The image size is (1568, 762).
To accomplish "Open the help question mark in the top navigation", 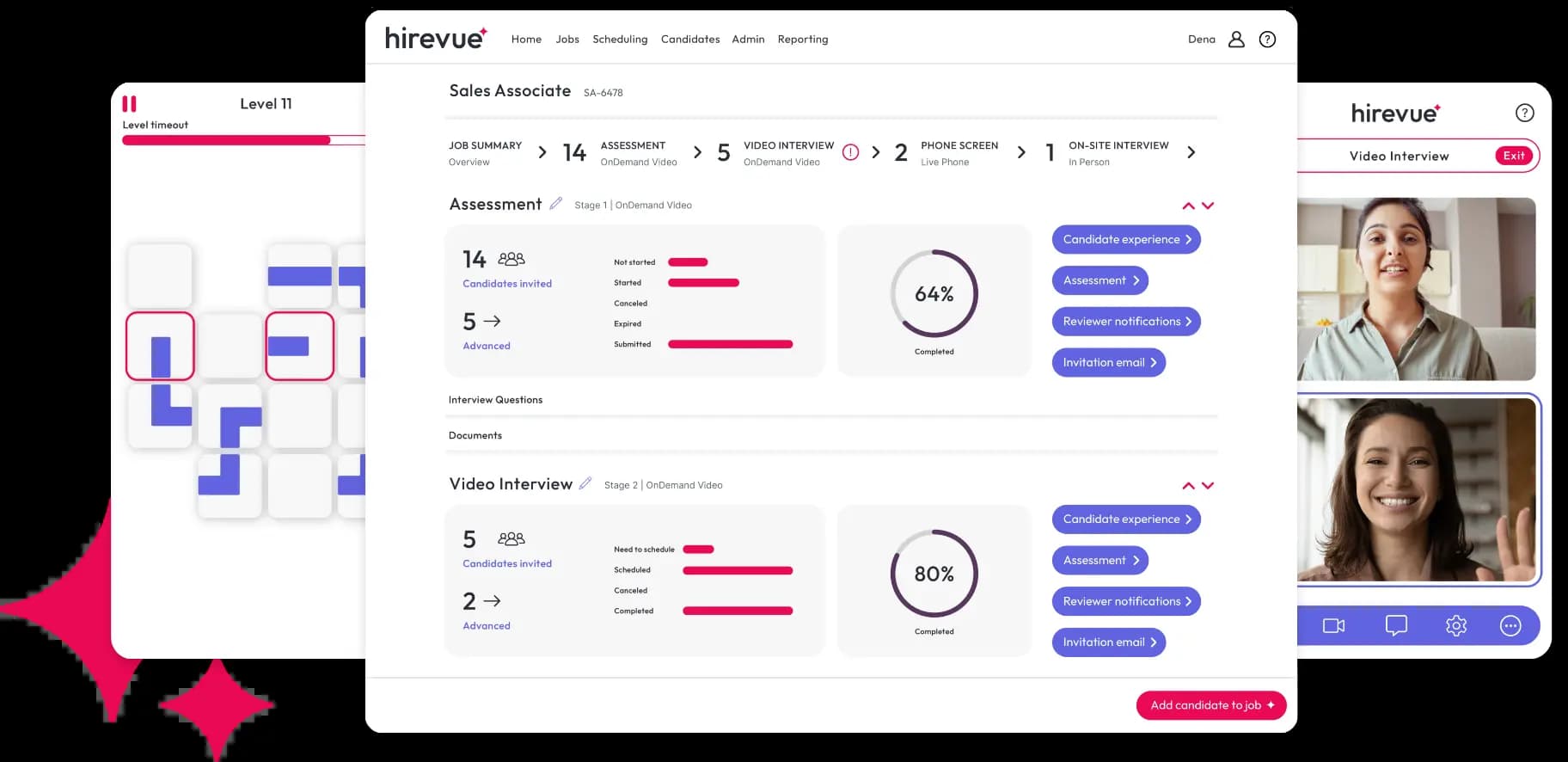I will [x=1267, y=40].
